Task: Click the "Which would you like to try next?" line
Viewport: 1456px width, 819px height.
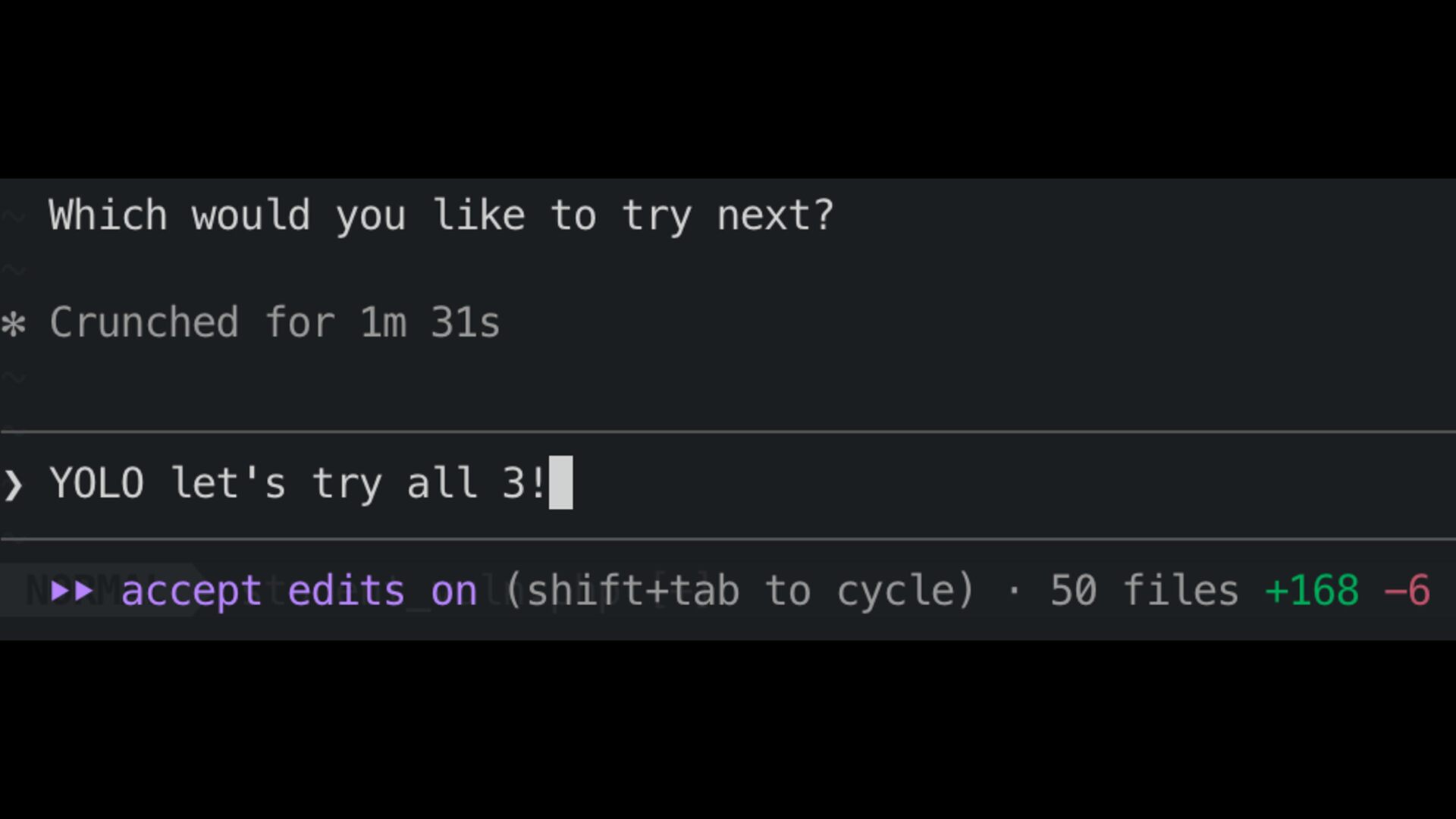Action: [441, 216]
